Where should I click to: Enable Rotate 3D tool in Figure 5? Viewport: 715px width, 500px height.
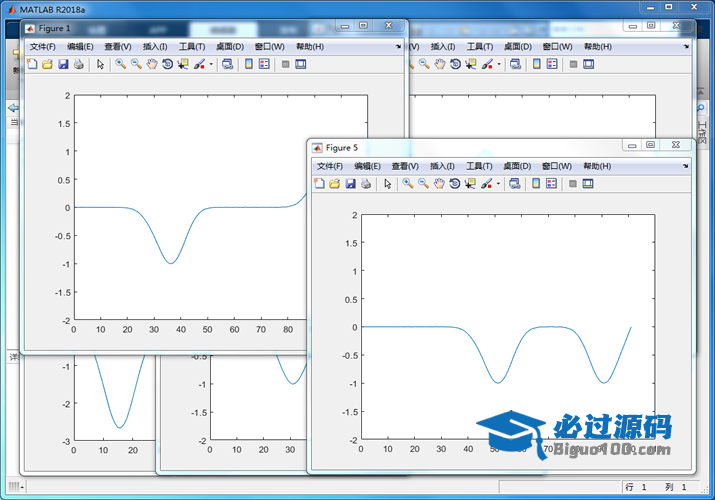[x=455, y=184]
